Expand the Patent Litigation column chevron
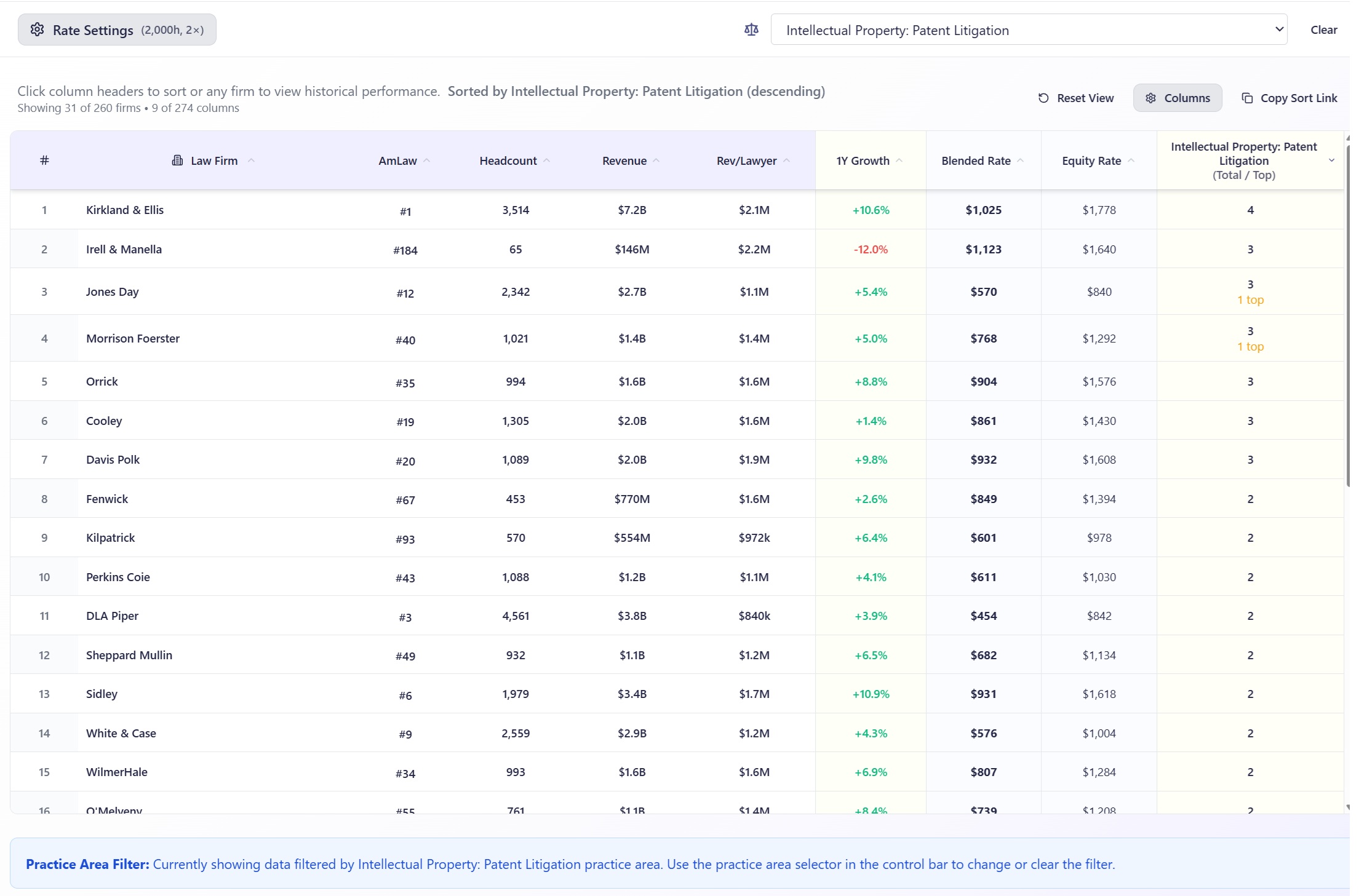The width and height of the screenshot is (1367, 896). [1331, 161]
